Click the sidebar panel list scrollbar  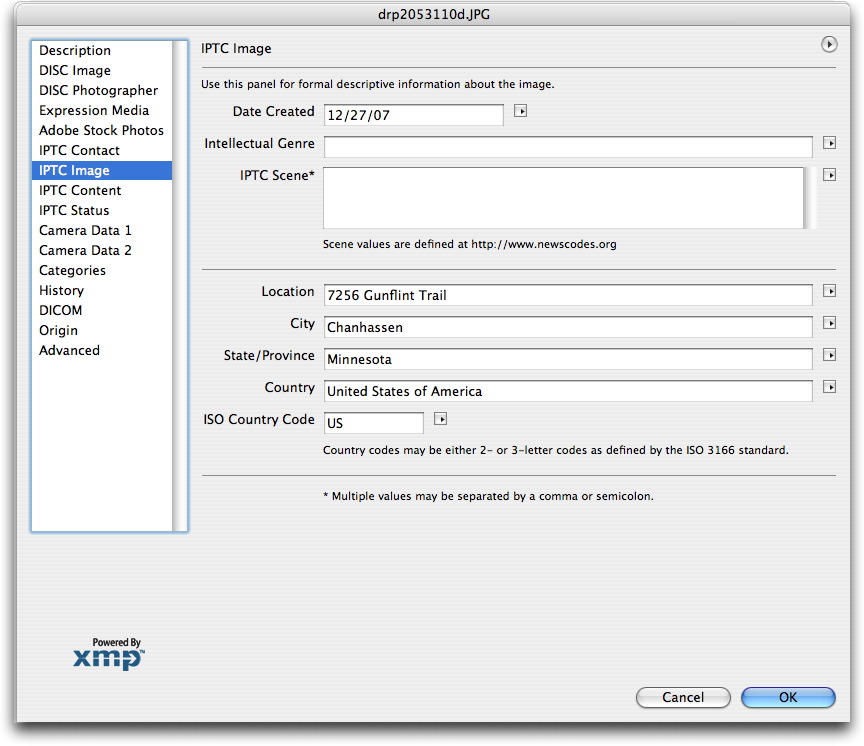click(x=180, y=285)
